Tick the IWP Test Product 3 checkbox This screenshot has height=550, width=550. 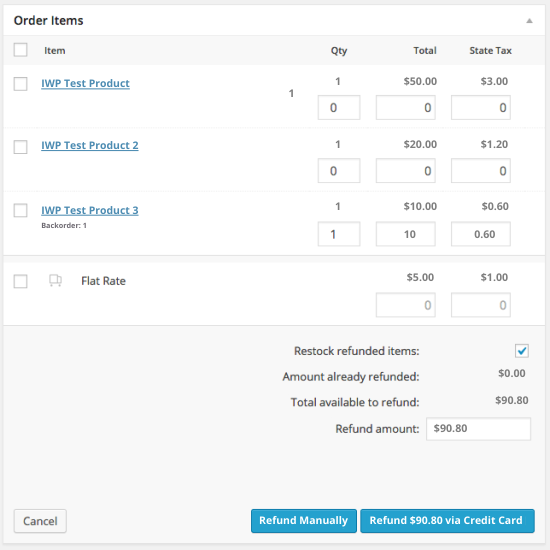pyautogui.click(x=20, y=210)
